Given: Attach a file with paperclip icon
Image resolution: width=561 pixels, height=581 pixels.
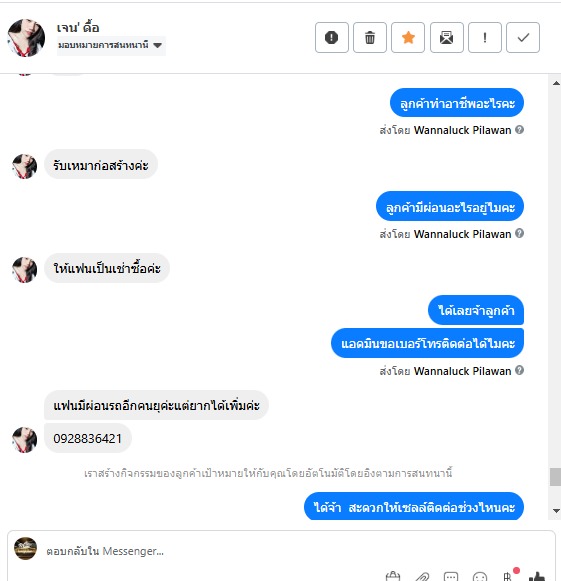Looking at the screenshot, I should [422, 577].
